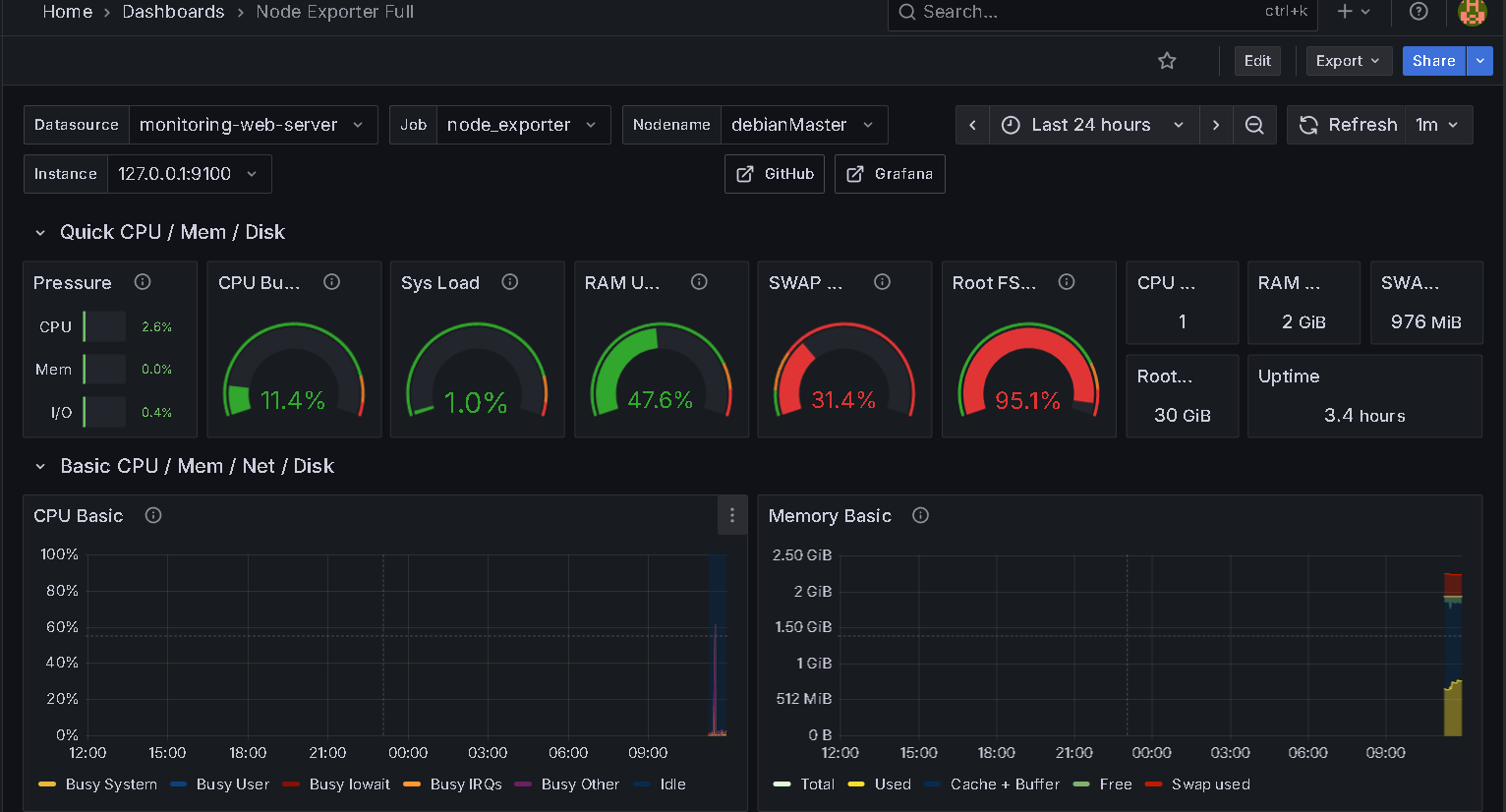Open the help question mark icon

tap(1419, 12)
